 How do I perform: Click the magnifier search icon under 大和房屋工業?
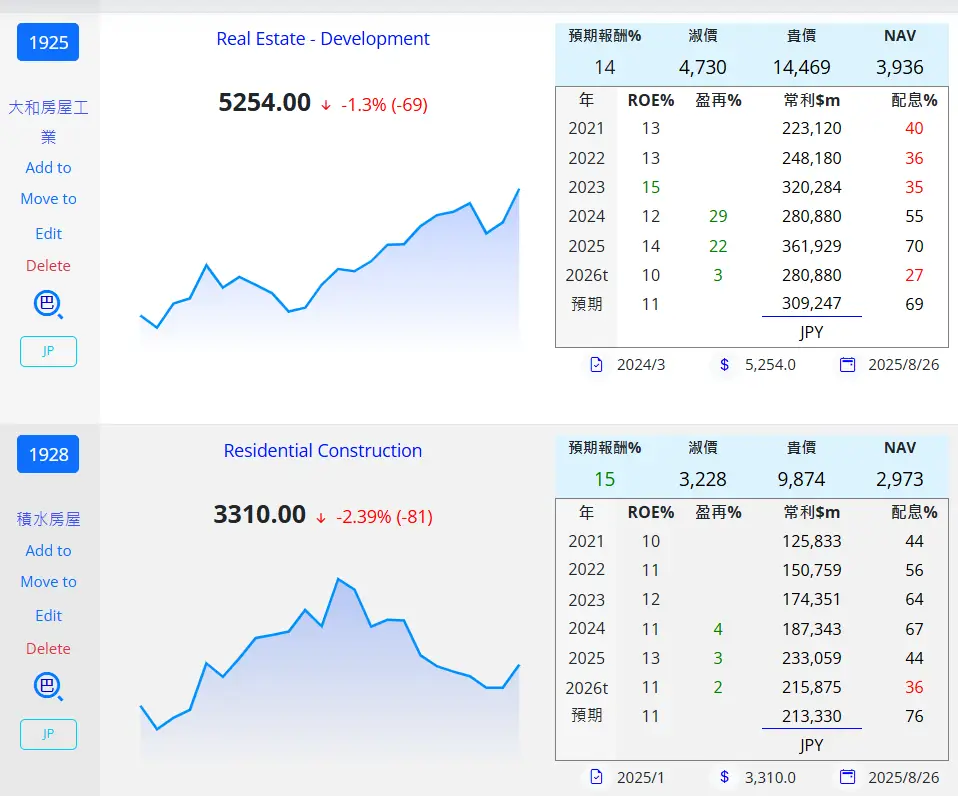point(48,304)
